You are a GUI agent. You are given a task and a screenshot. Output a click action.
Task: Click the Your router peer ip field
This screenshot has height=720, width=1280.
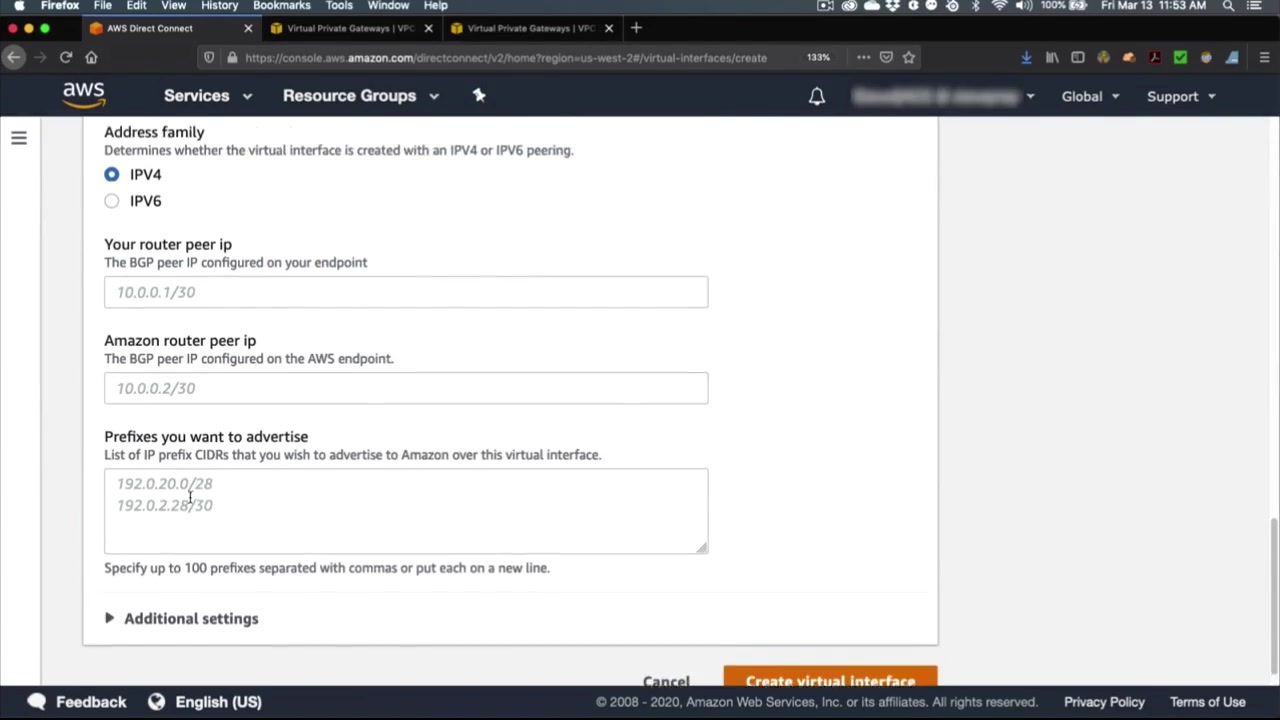(406, 292)
